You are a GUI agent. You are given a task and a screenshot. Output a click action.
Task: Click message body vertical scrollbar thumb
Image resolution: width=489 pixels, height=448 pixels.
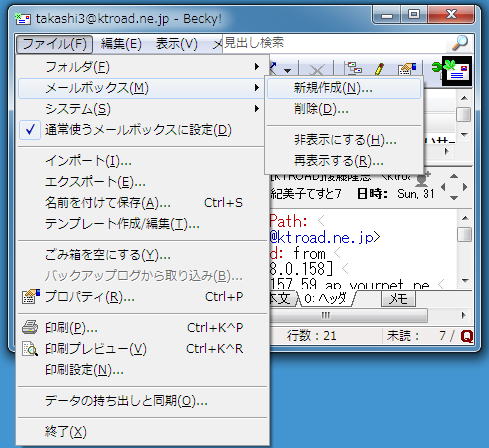click(465, 234)
